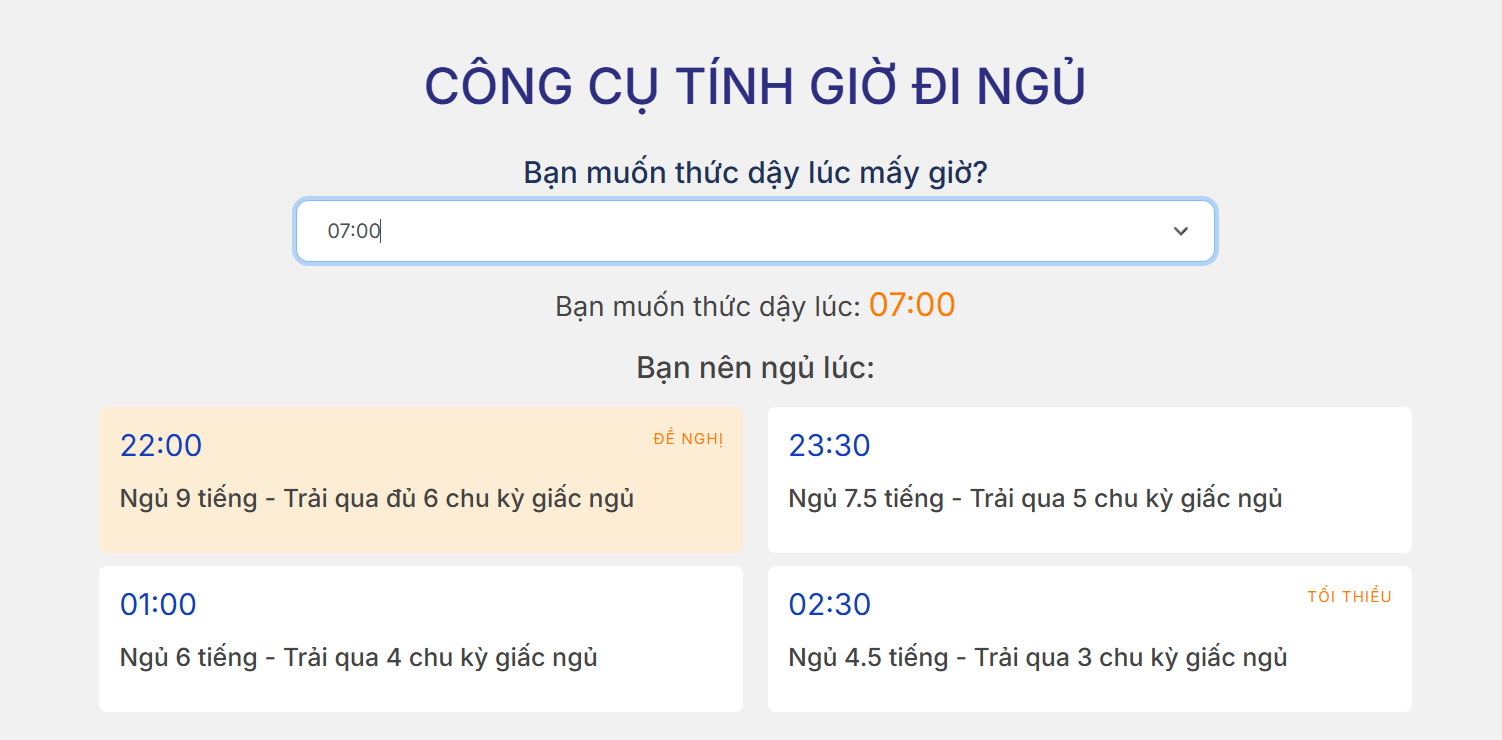
Task: Click the "CÔNG CỤ TÍNH GIỜ ĐI NGỦ" title
Action: click(x=755, y=86)
